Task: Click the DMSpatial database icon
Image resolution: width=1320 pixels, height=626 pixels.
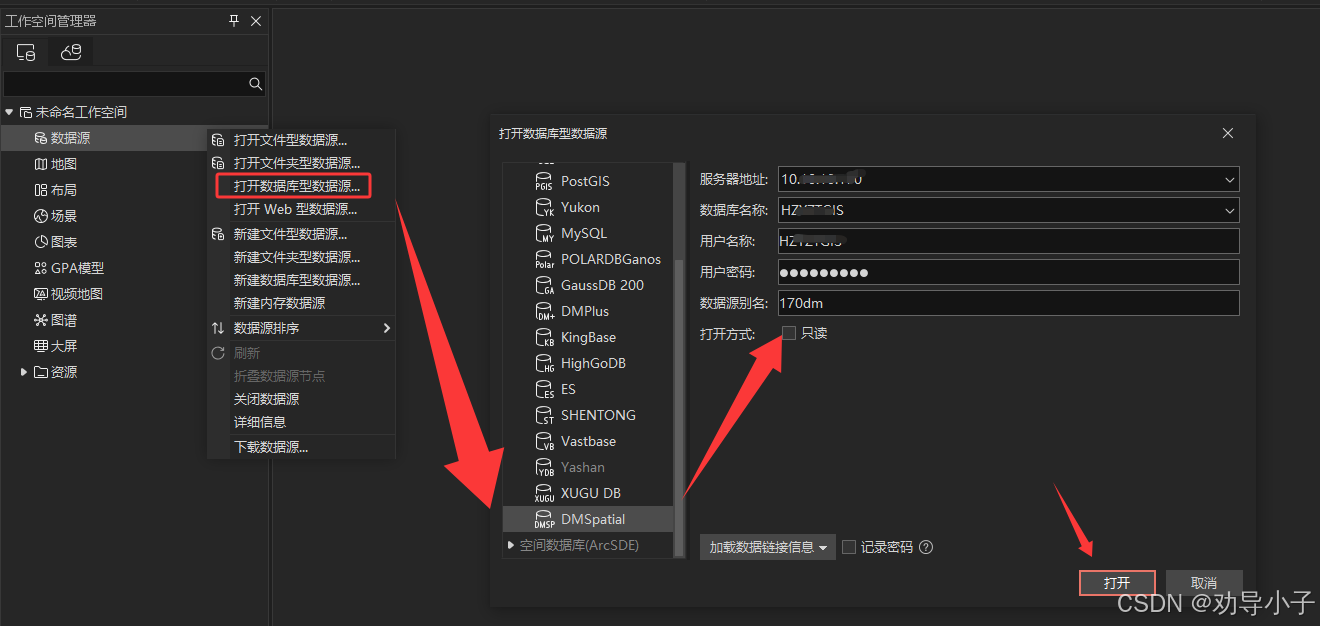Action: [x=544, y=520]
